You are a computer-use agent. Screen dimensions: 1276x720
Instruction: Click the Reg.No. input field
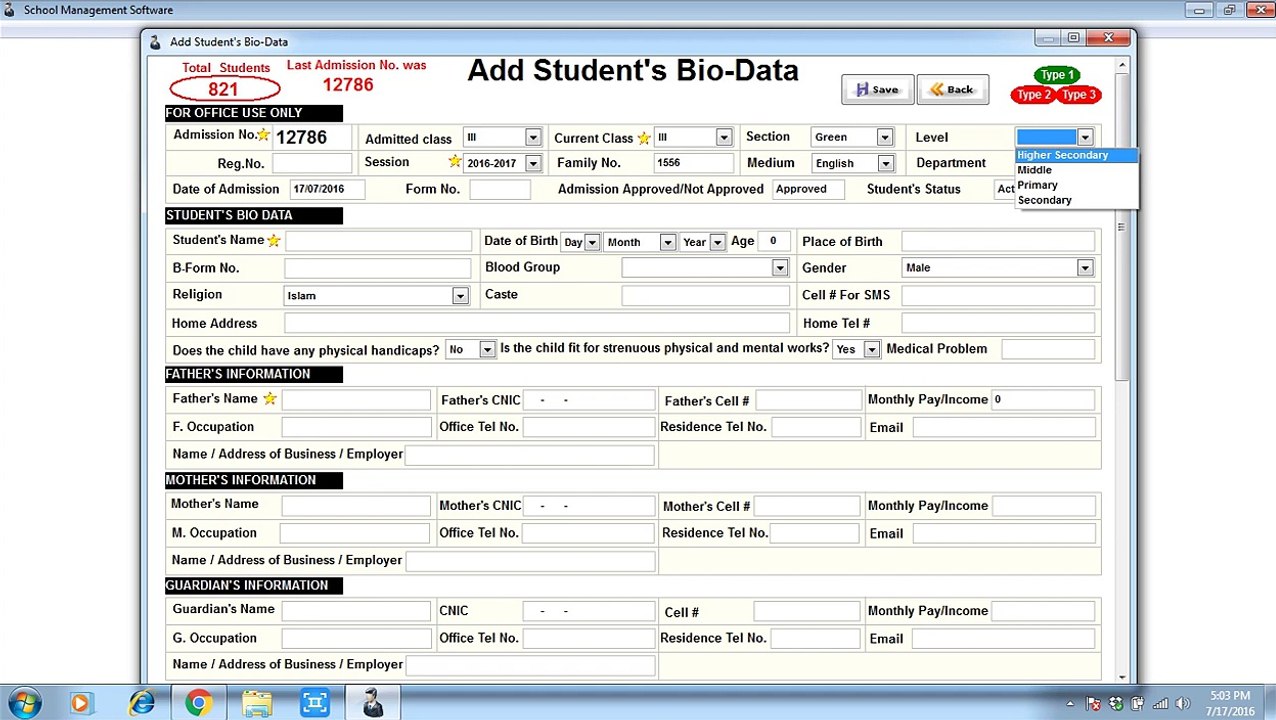tap(312, 163)
